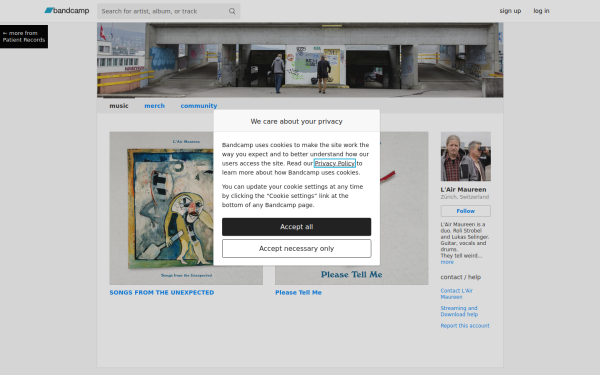Click Accept necessary only button
The image size is (600, 375).
297,249
